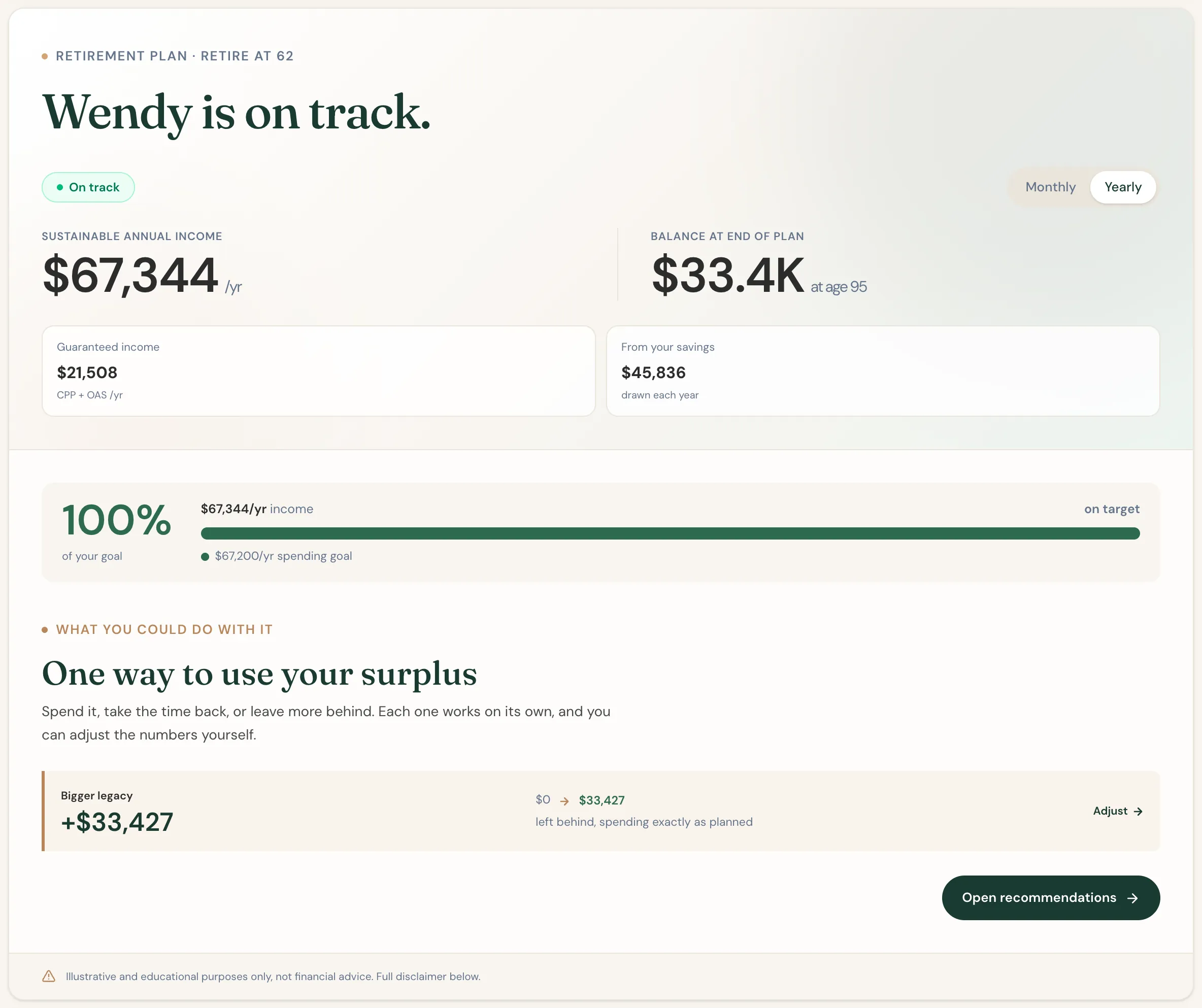Click the green income progress bar

pos(670,533)
